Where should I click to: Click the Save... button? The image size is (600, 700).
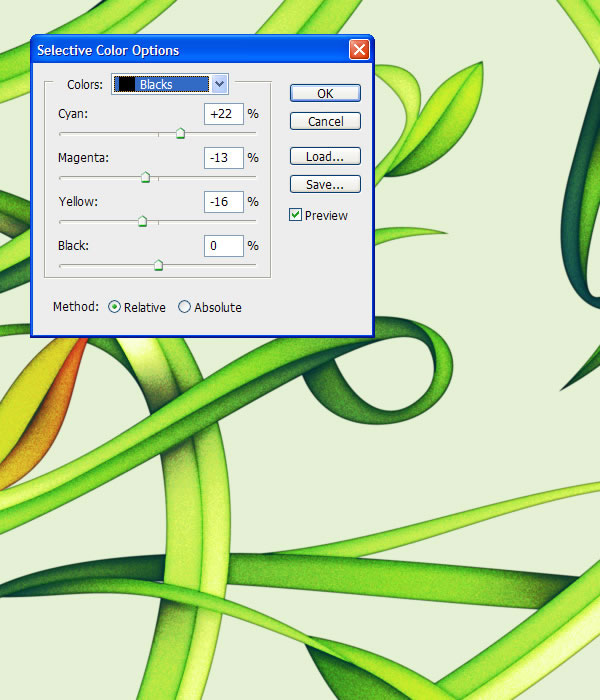325,184
